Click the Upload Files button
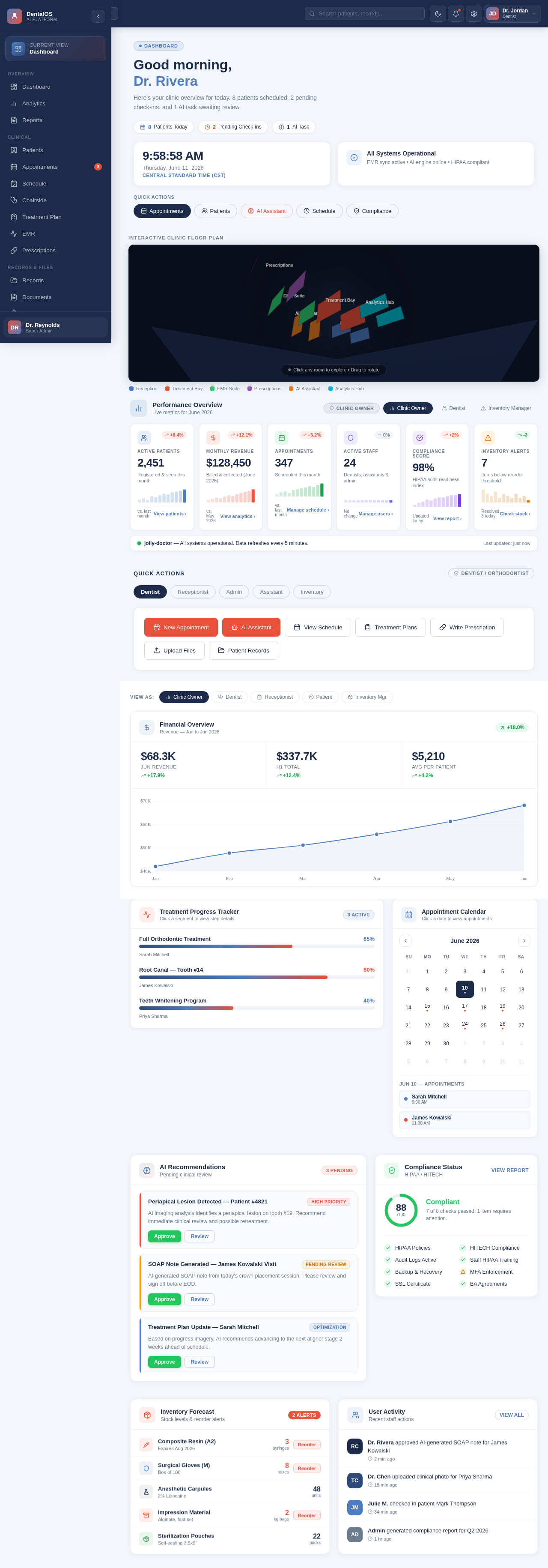Screen dimensions: 548x1568 174,650
